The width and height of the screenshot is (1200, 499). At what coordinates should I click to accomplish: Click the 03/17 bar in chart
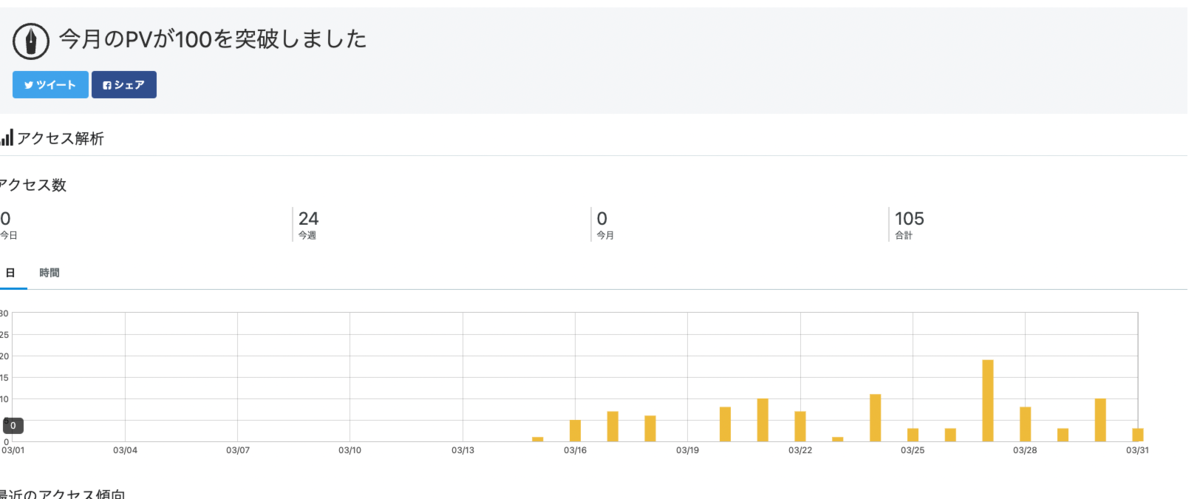(x=613, y=426)
